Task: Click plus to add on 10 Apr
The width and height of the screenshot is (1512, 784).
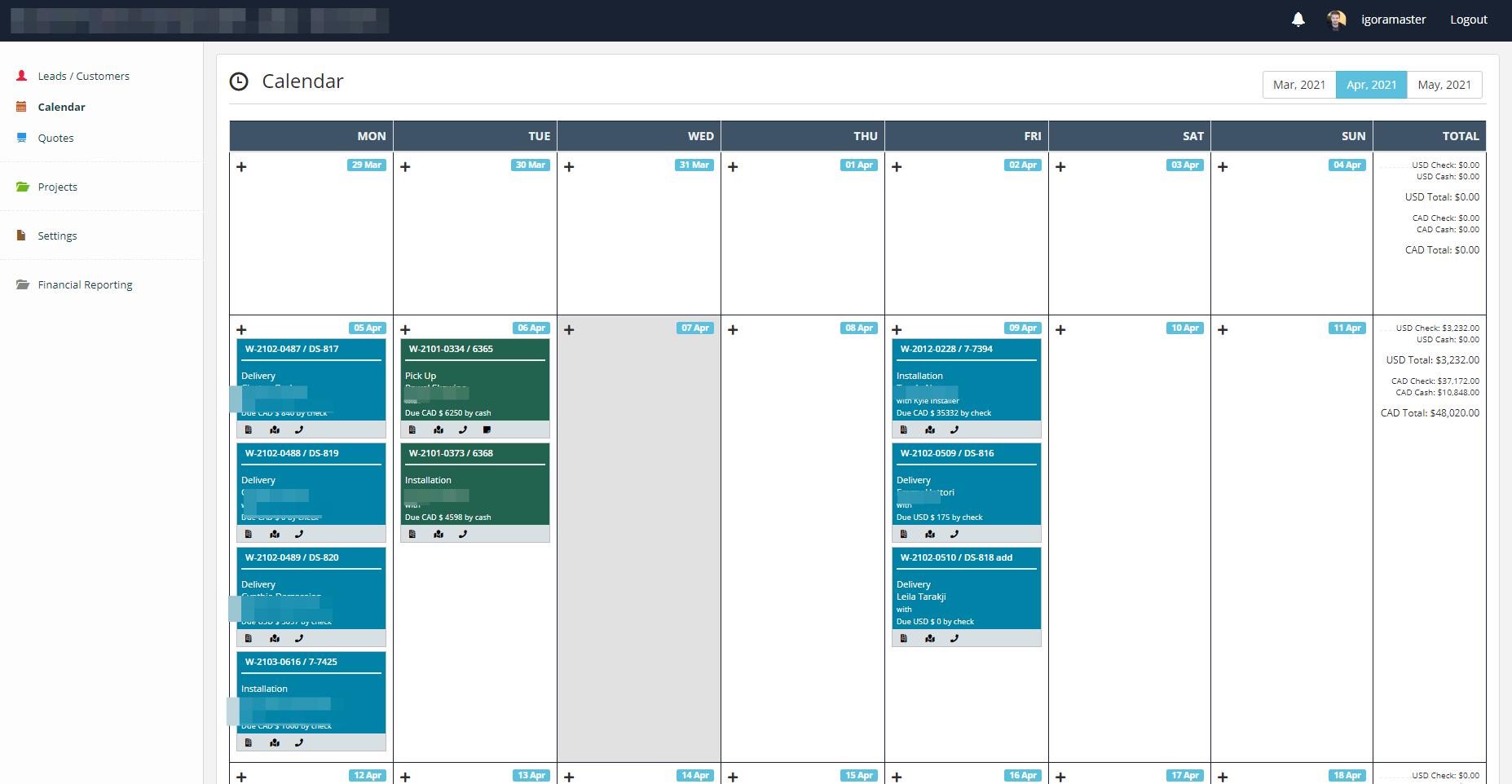Action: 1060,330
